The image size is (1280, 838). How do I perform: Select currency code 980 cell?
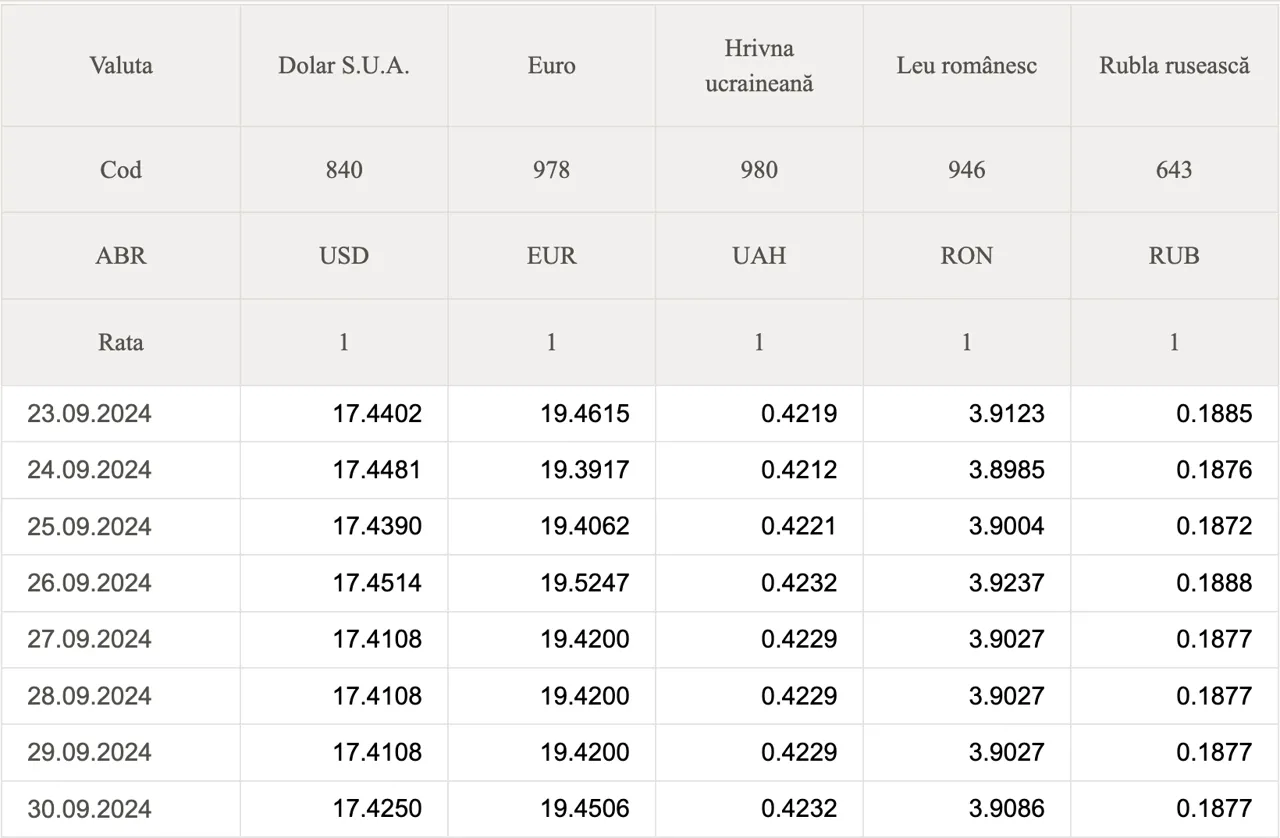(759, 170)
